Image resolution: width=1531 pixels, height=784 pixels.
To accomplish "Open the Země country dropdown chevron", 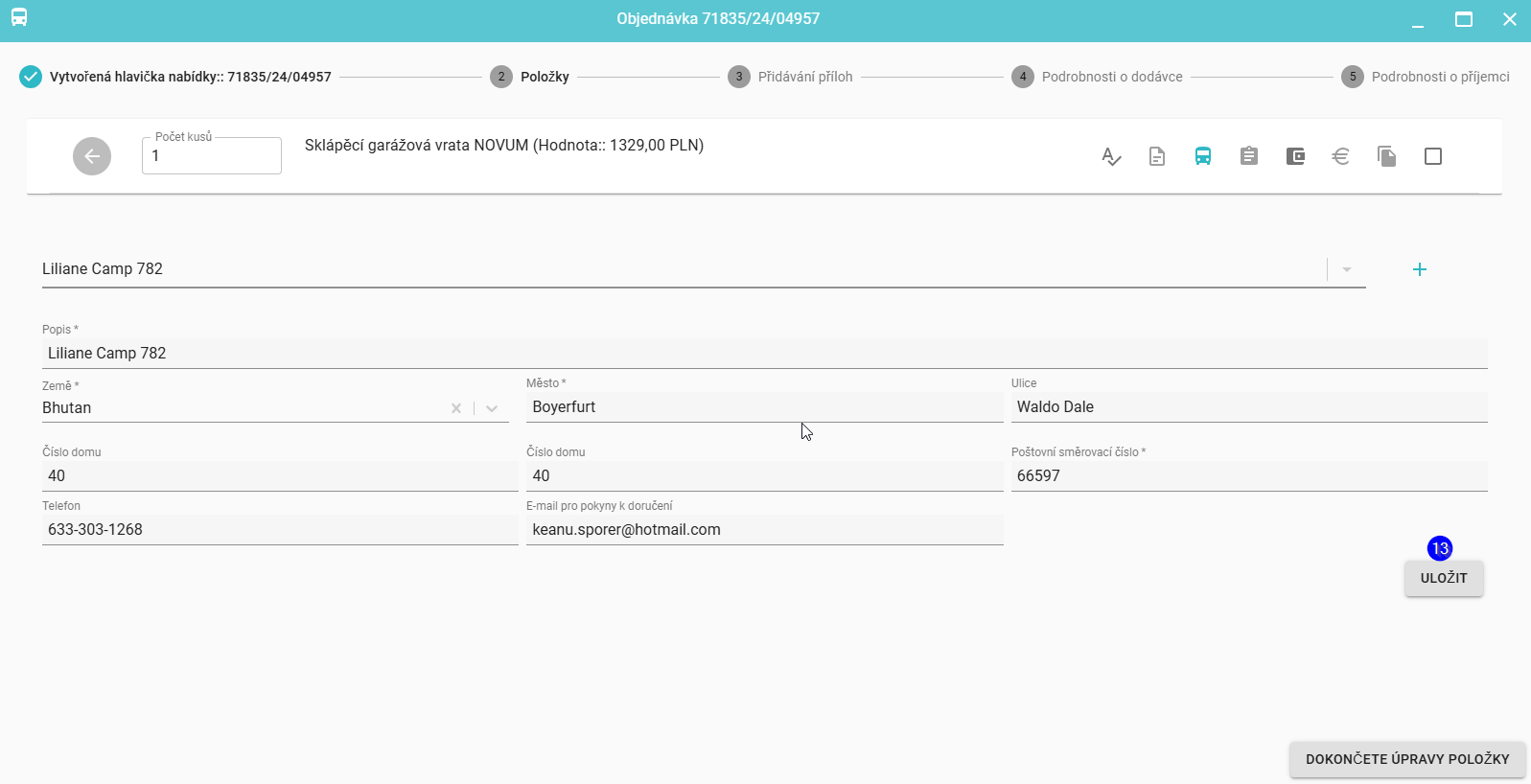I will pyautogui.click(x=492, y=408).
